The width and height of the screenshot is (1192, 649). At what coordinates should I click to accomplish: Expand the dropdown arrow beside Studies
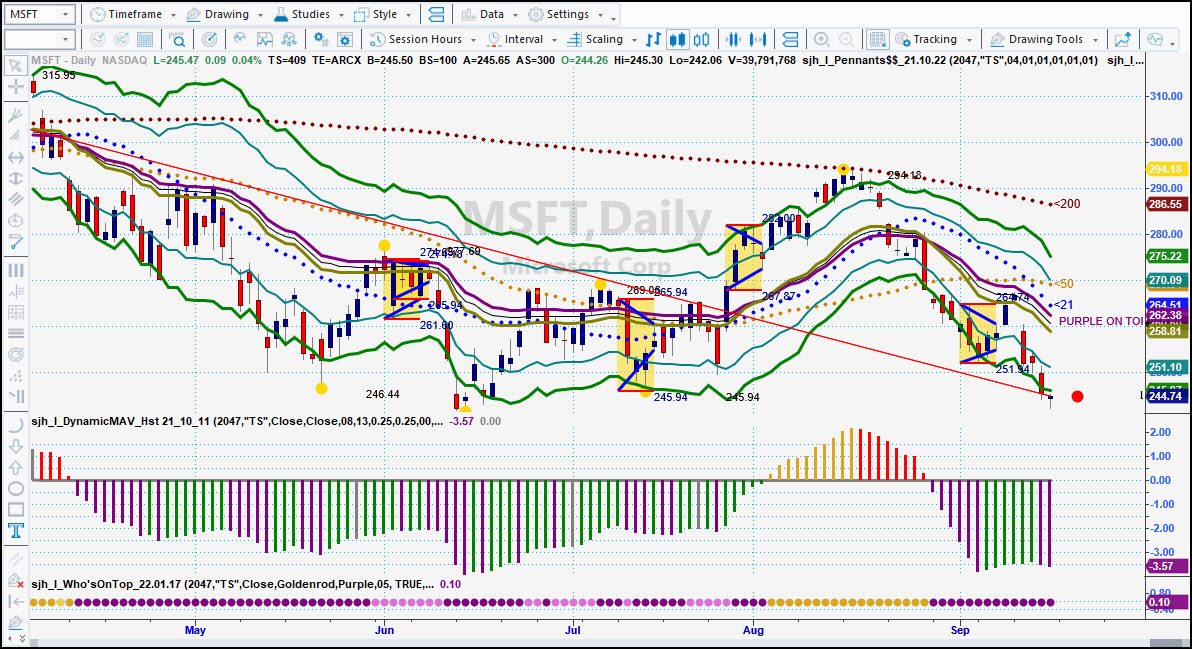pyautogui.click(x=341, y=15)
